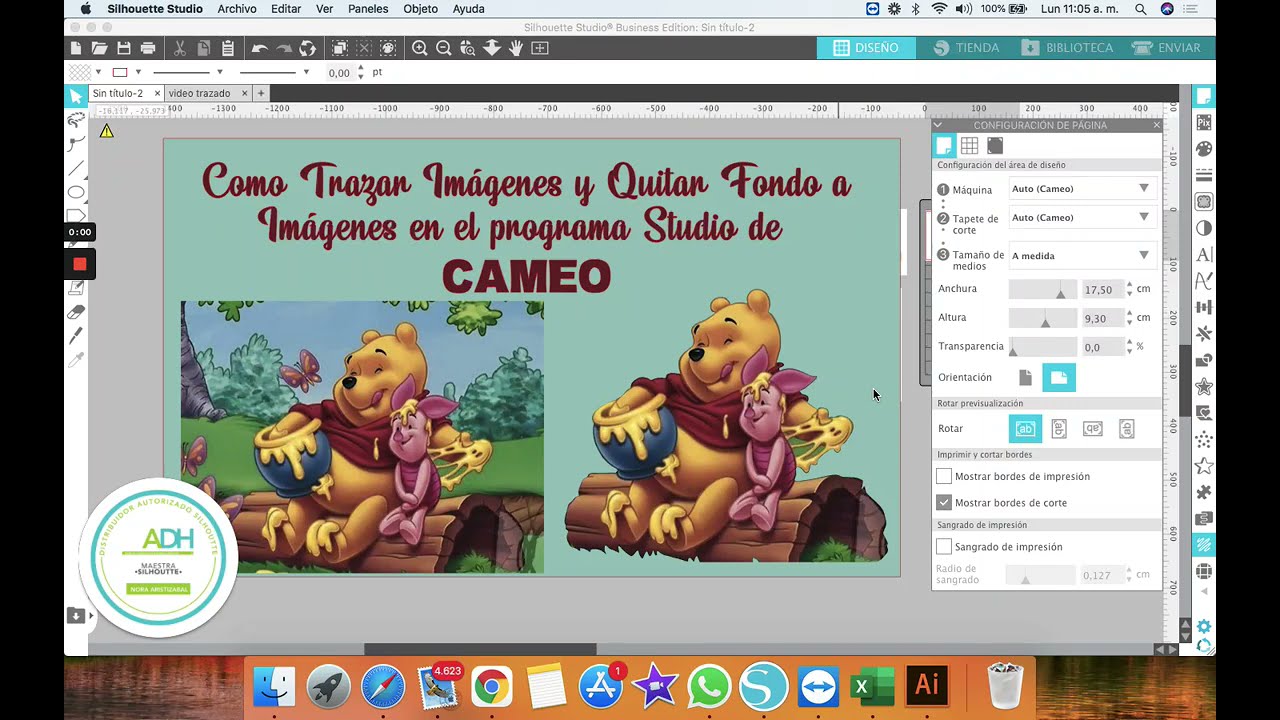Select the Pan hand tool

click(516, 48)
